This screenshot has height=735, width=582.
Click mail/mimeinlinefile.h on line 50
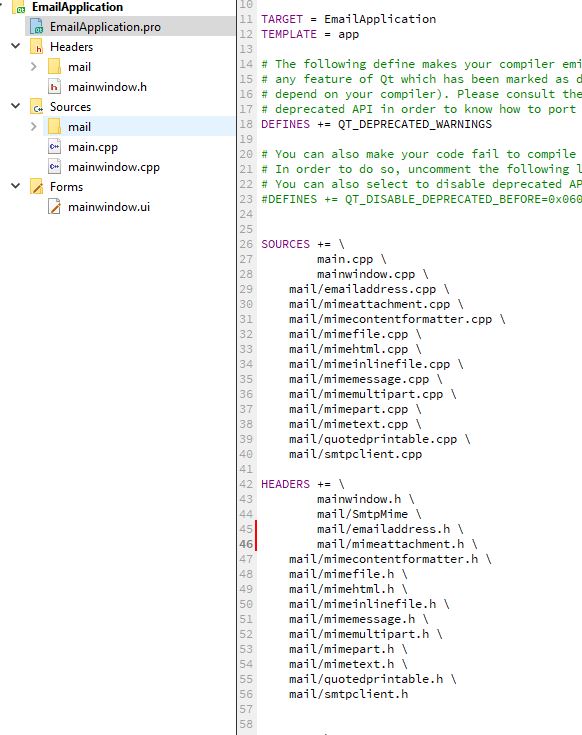[362, 604]
